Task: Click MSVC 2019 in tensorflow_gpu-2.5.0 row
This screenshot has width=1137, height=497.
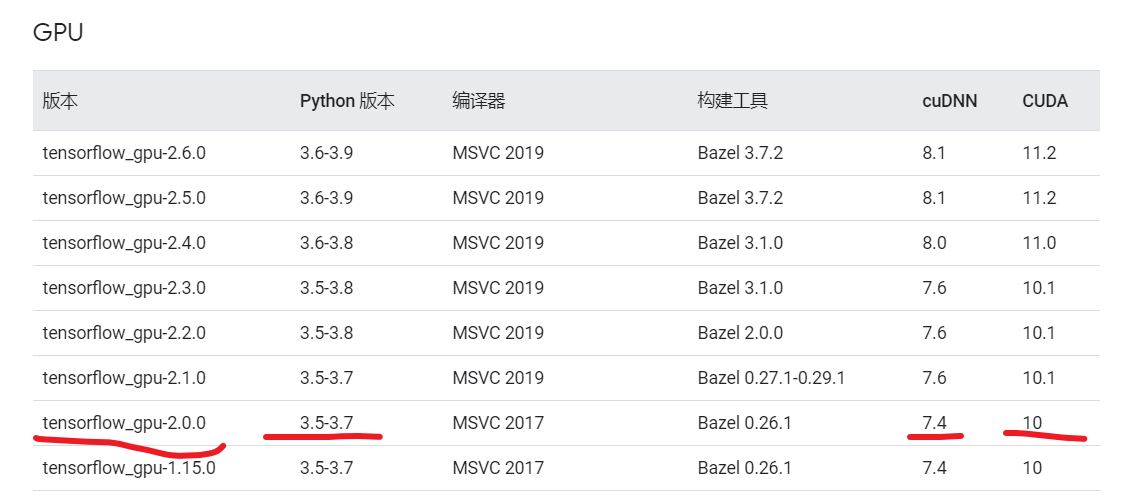Action: (x=498, y=198)
